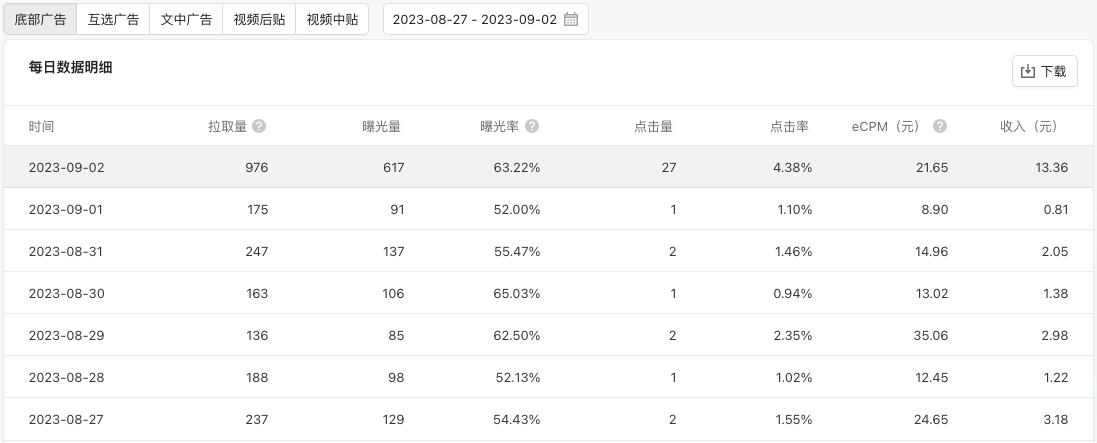Viewport: 1097px width, 443px height.
Task: Select the 视频中贴 tab
Action: (x=332, y=20)
